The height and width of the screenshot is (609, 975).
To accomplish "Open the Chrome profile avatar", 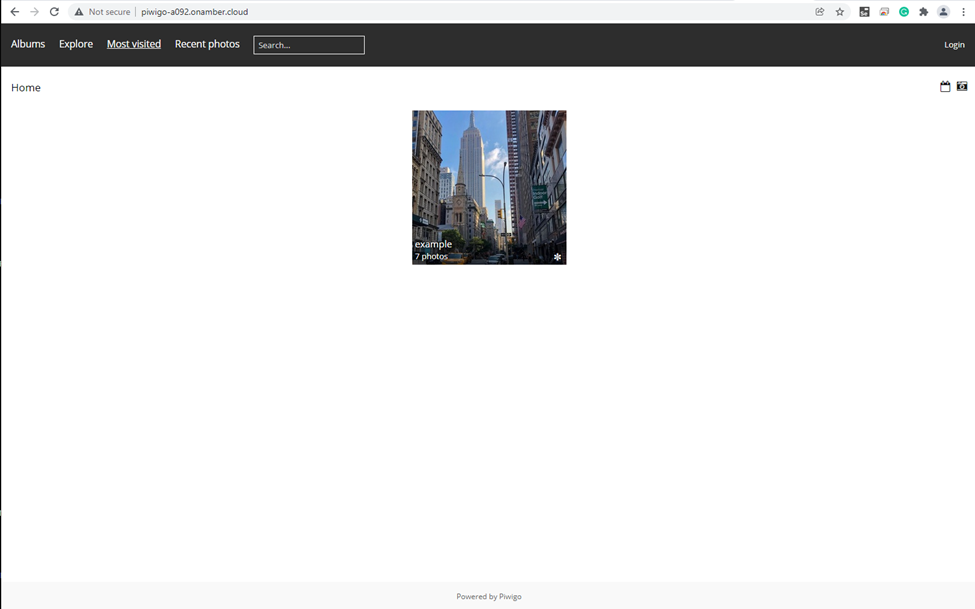I will click(x=943, y=12).
